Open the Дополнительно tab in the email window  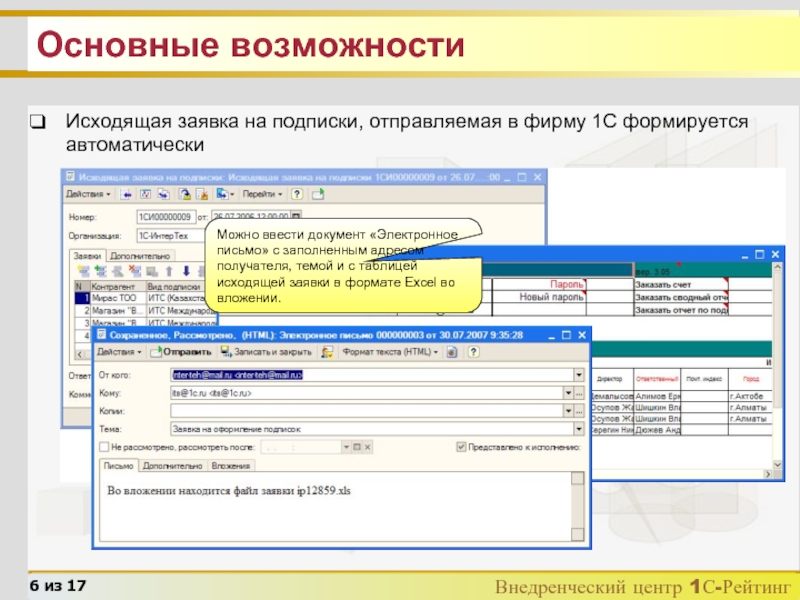172,466
